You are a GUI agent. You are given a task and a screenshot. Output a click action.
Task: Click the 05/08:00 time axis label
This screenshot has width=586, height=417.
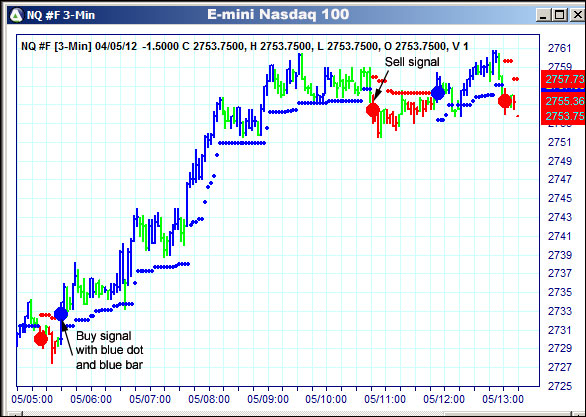pyautogui.click(x=209, y=399)
